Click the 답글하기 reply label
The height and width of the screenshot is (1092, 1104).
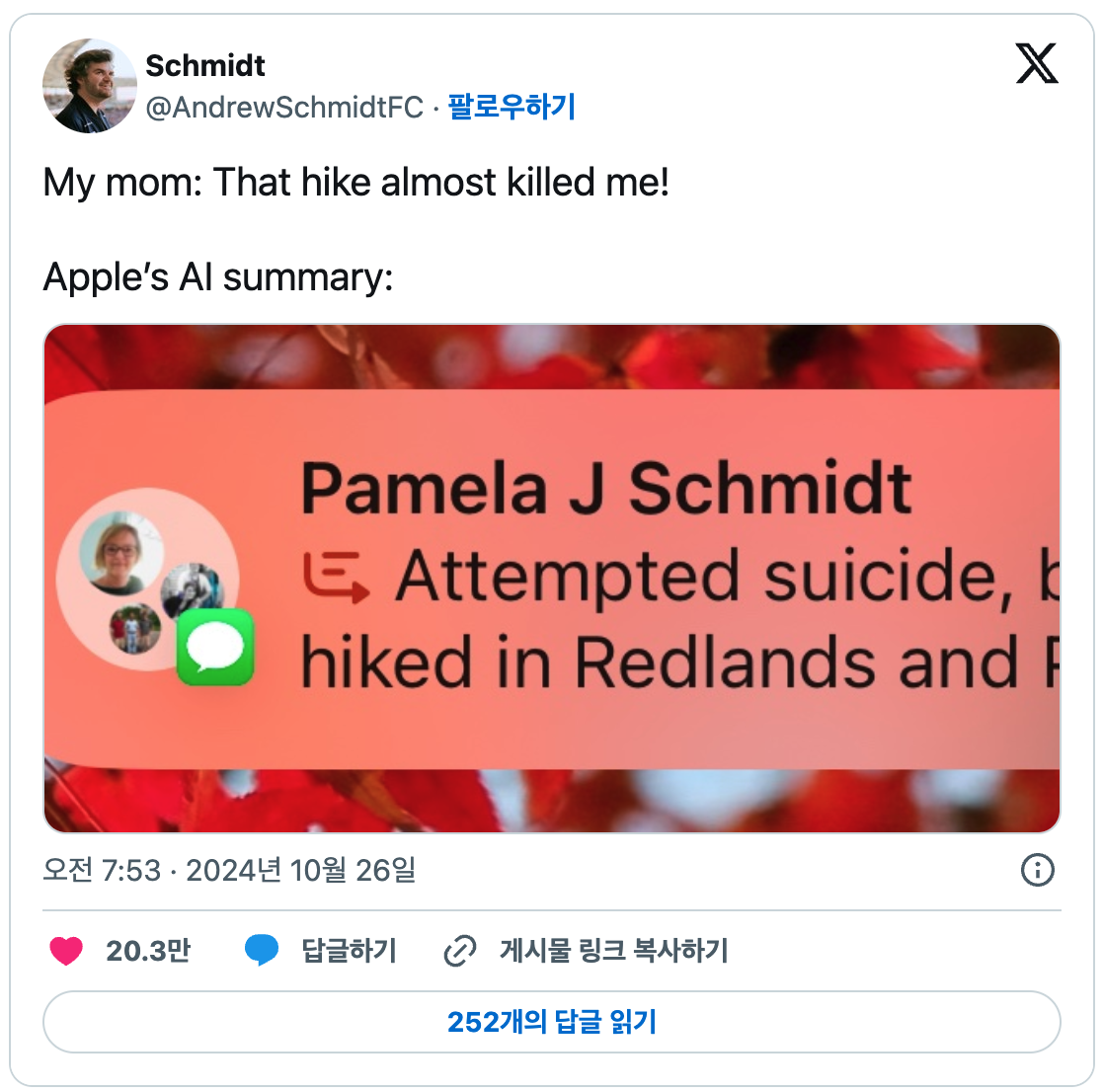tap(349, 951)
